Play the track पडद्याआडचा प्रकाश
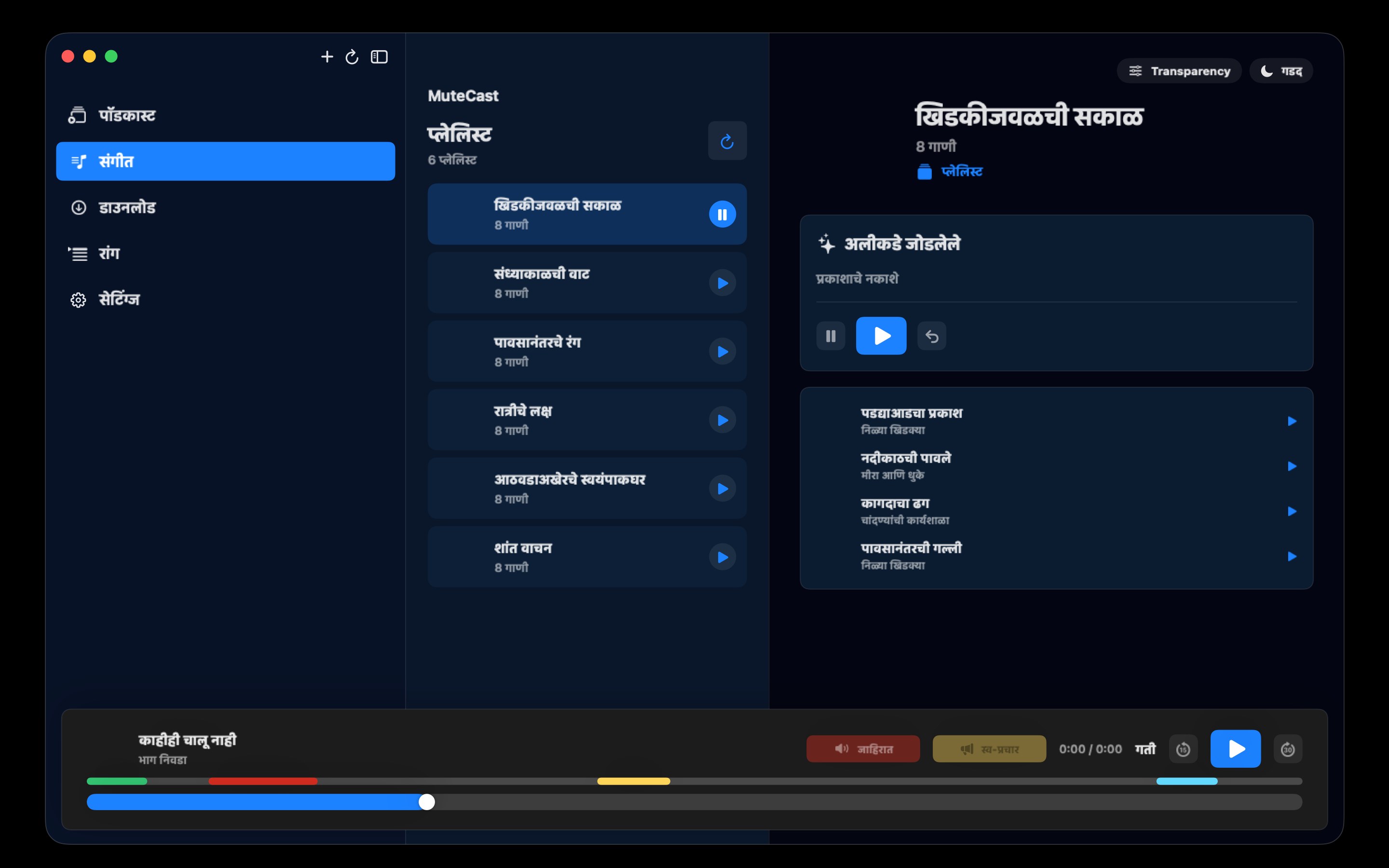 point(1292,421)
